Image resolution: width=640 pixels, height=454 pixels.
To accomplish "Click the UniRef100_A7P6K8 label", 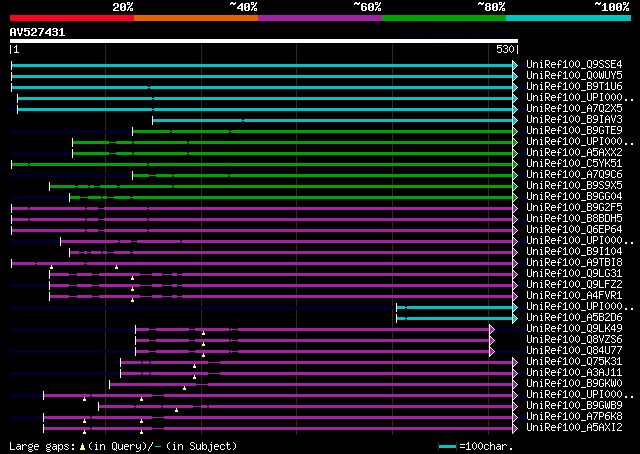I will point(574,417).
